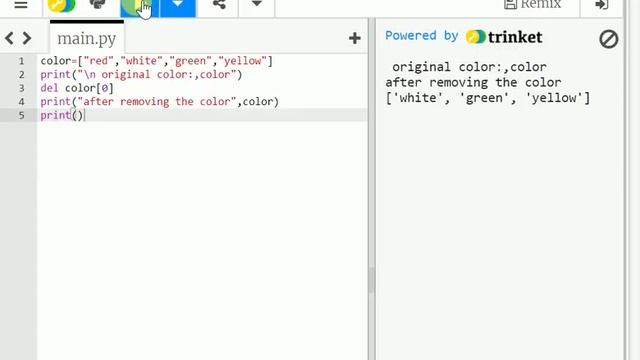Expand the dropdown next to share

(x=256, y=4)
